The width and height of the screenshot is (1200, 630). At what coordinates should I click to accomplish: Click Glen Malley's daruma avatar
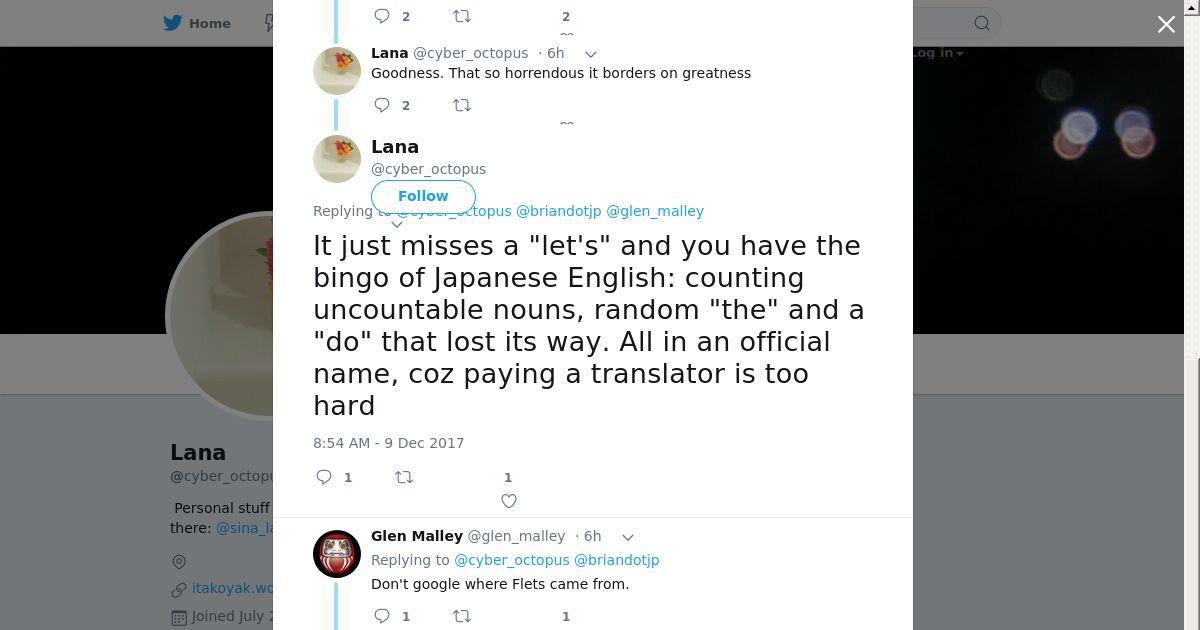coord(337,554)
